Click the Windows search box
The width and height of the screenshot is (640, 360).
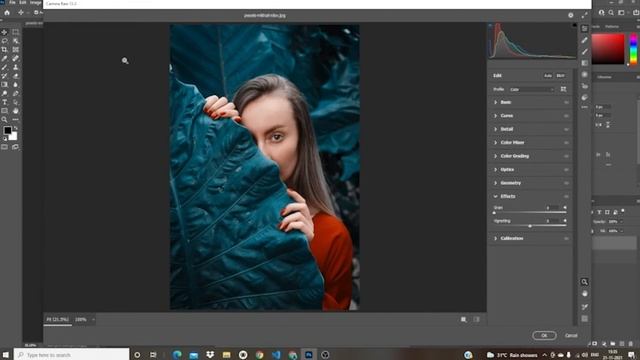[71, 355]
